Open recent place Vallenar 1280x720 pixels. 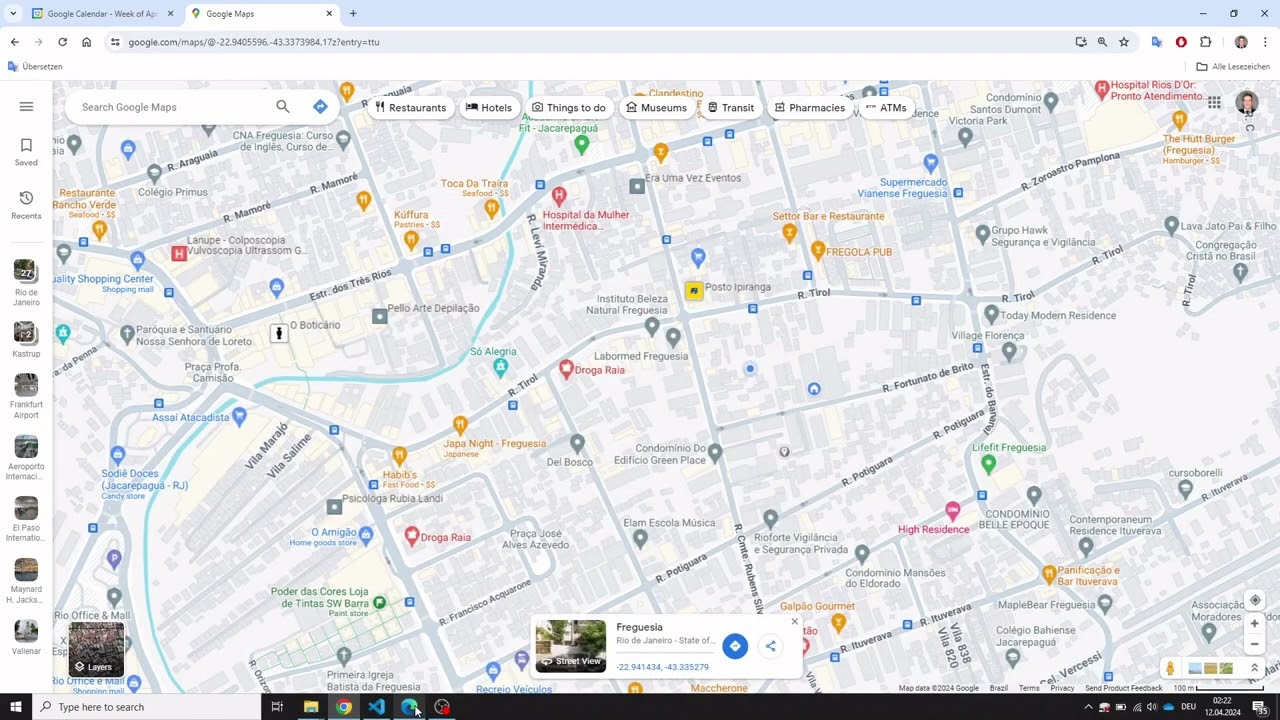click(x=26, y=637)
